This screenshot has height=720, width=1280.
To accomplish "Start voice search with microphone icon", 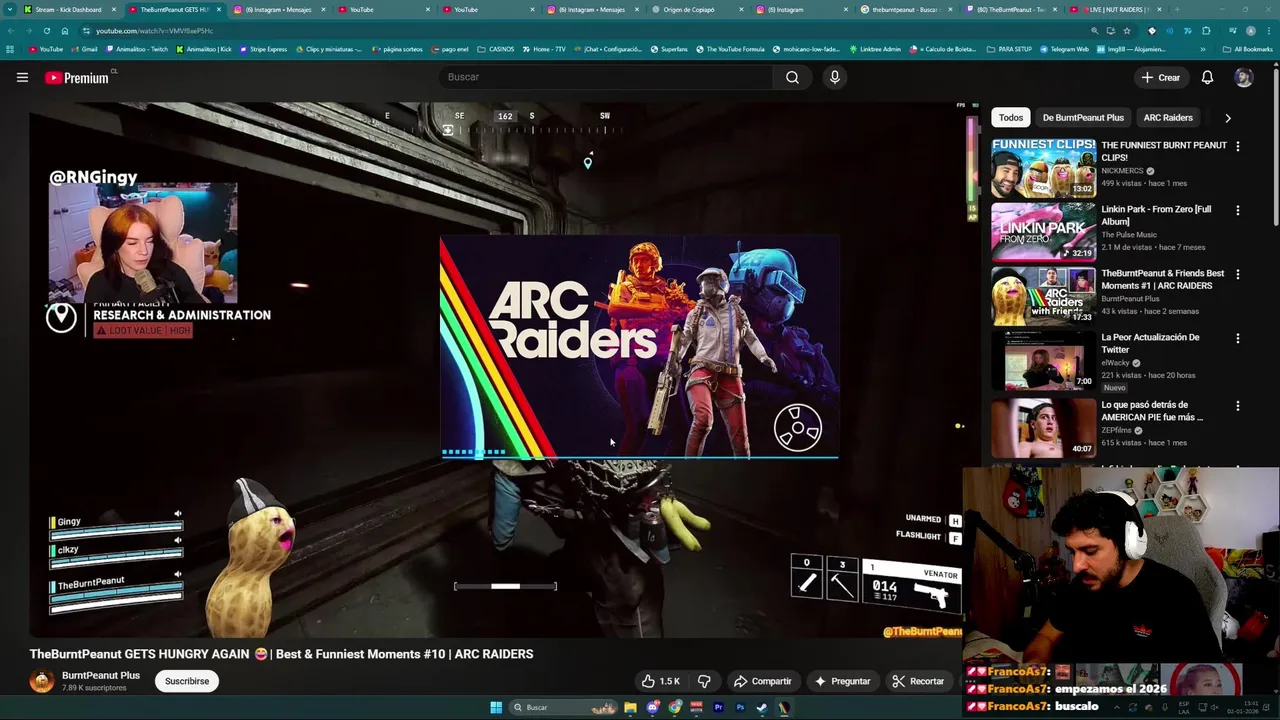I will click(835, 77).
